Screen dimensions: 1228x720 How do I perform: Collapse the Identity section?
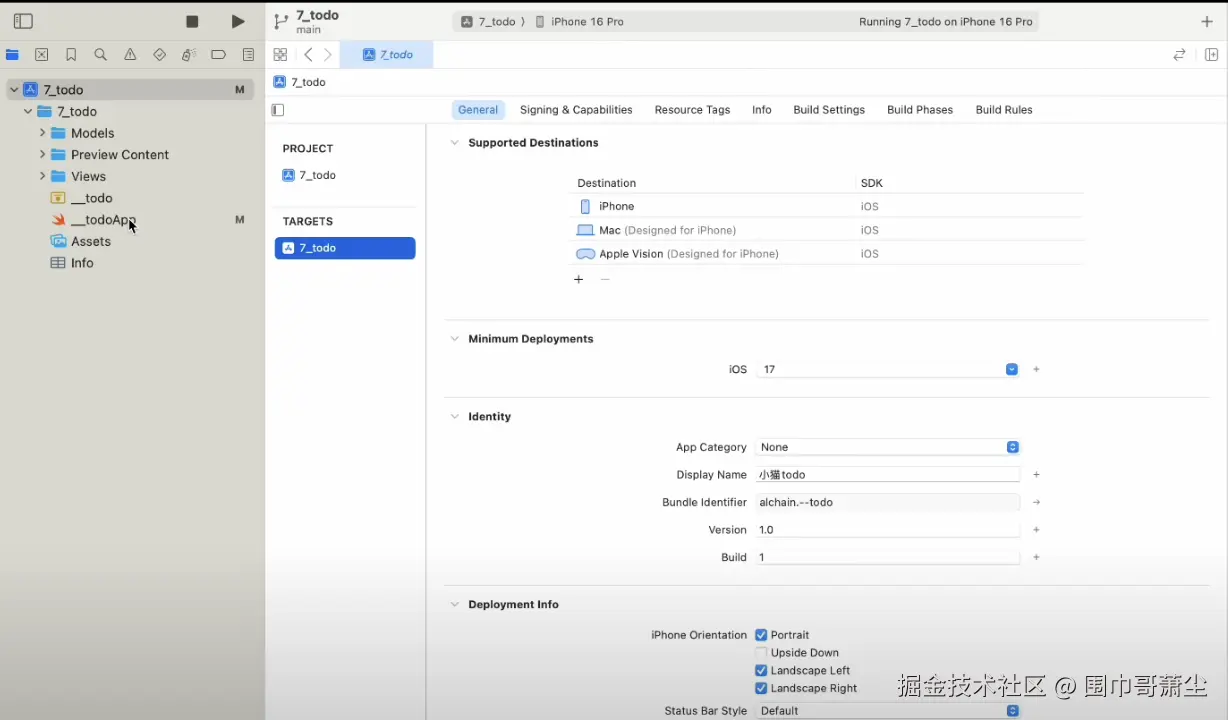[x=454, y=417]
